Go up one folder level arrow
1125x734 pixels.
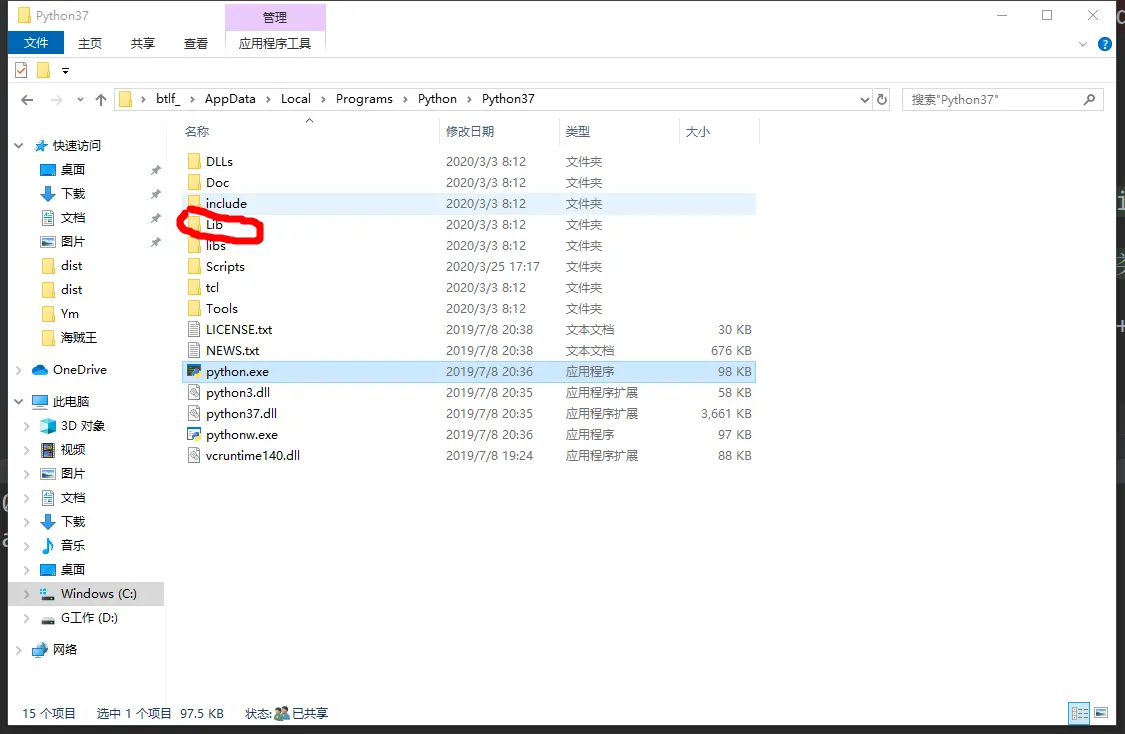pos(101,100)
